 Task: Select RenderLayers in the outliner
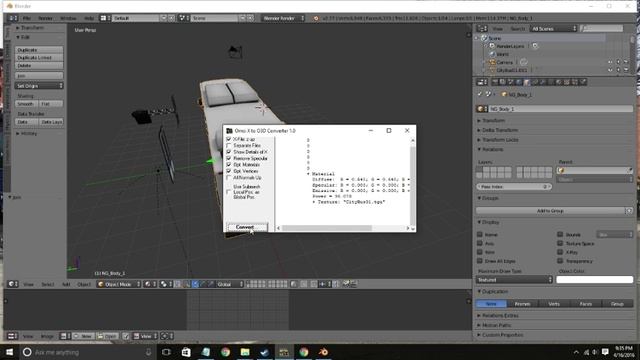[511, 46]
